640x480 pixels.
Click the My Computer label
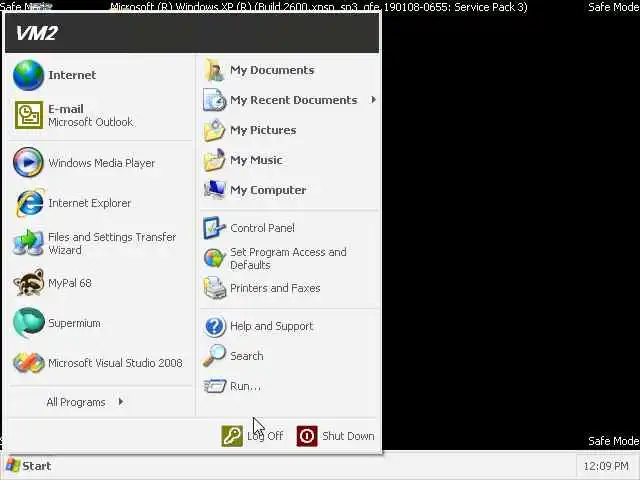[x=268, y=190]
